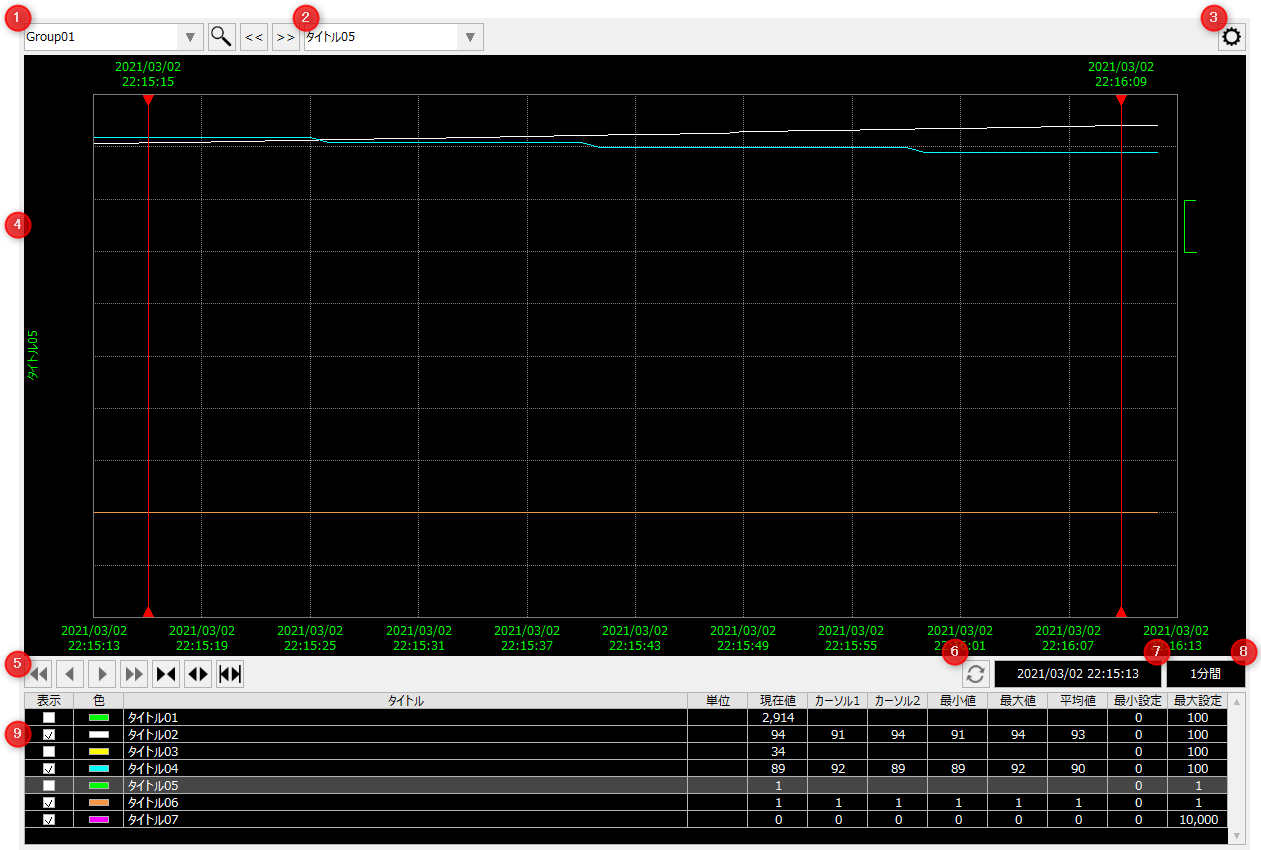
Task: Click the 1分間 time span field
Action: click(1205, 674)
